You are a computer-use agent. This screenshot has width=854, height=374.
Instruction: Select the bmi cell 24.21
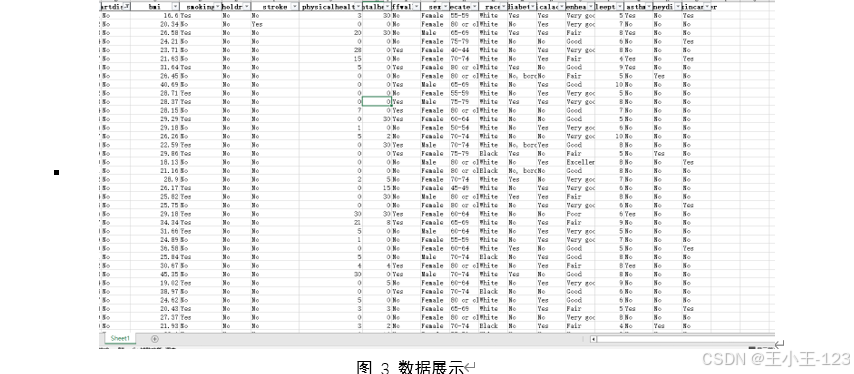point(155,41)
